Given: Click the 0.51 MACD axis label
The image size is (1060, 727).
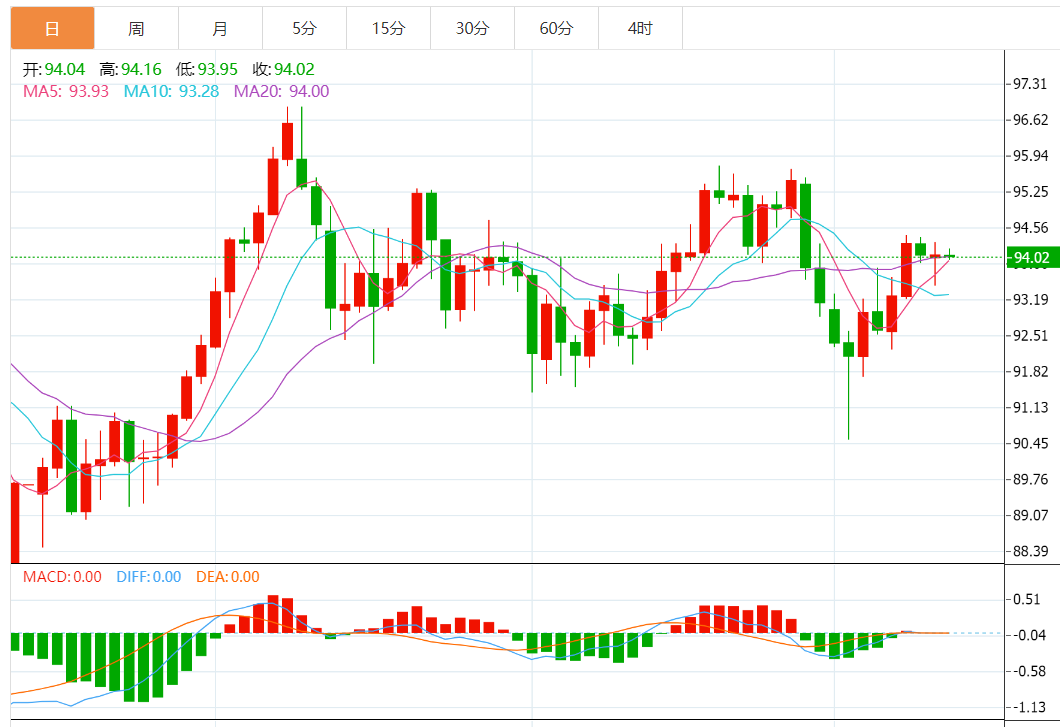Looking at the screenshot, I should [1026, 599].
